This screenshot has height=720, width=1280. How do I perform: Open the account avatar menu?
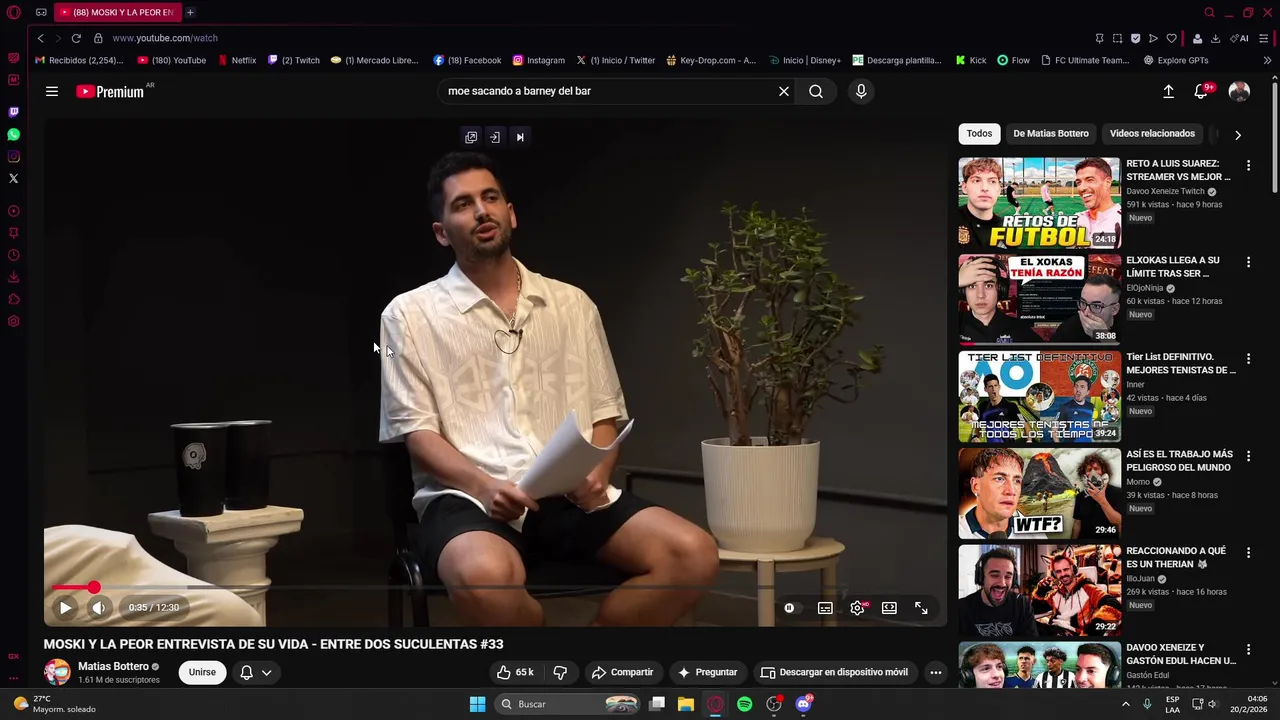coord(1239,91)
